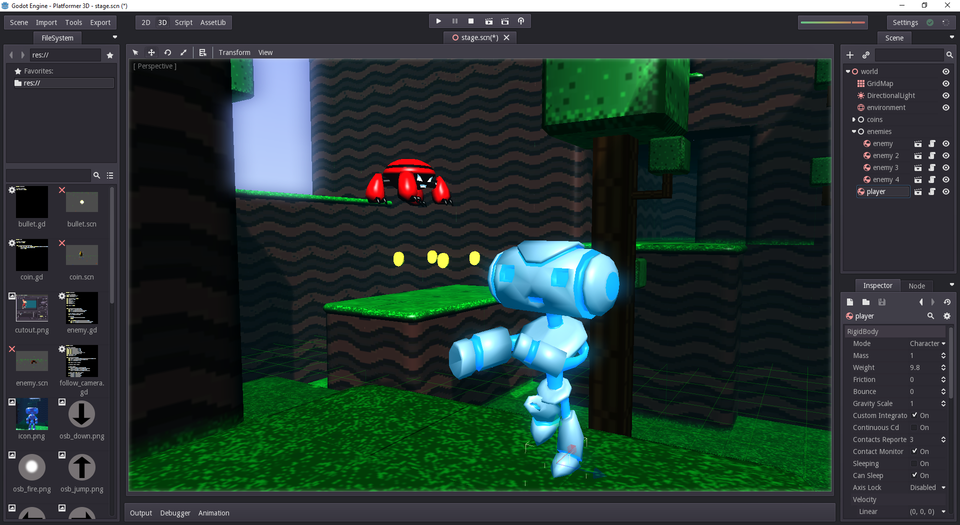The width and height of the screenshot is (960, 525).
Task: Click the Settings button
Action: (x=904, y=22)
